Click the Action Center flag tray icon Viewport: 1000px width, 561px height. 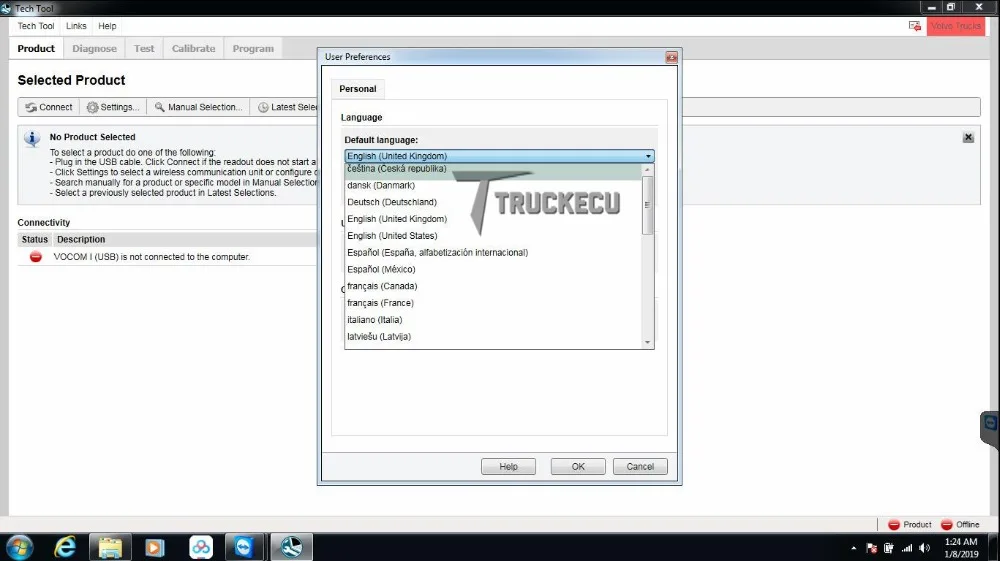click(x=871, y=548)
